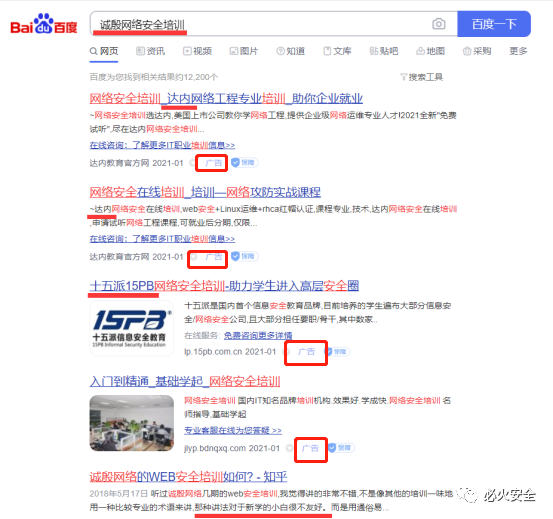Open result 网络安全培训_达内网络工程专业培训
Screen dimensions: 553x519
tap(226, 98)
